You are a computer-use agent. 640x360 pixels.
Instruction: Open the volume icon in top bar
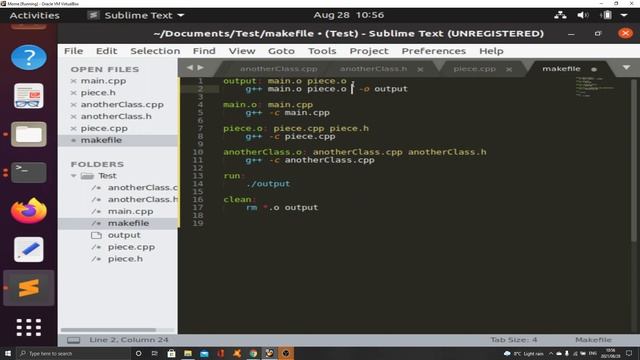pyautogui.click(x=582, y=15)
